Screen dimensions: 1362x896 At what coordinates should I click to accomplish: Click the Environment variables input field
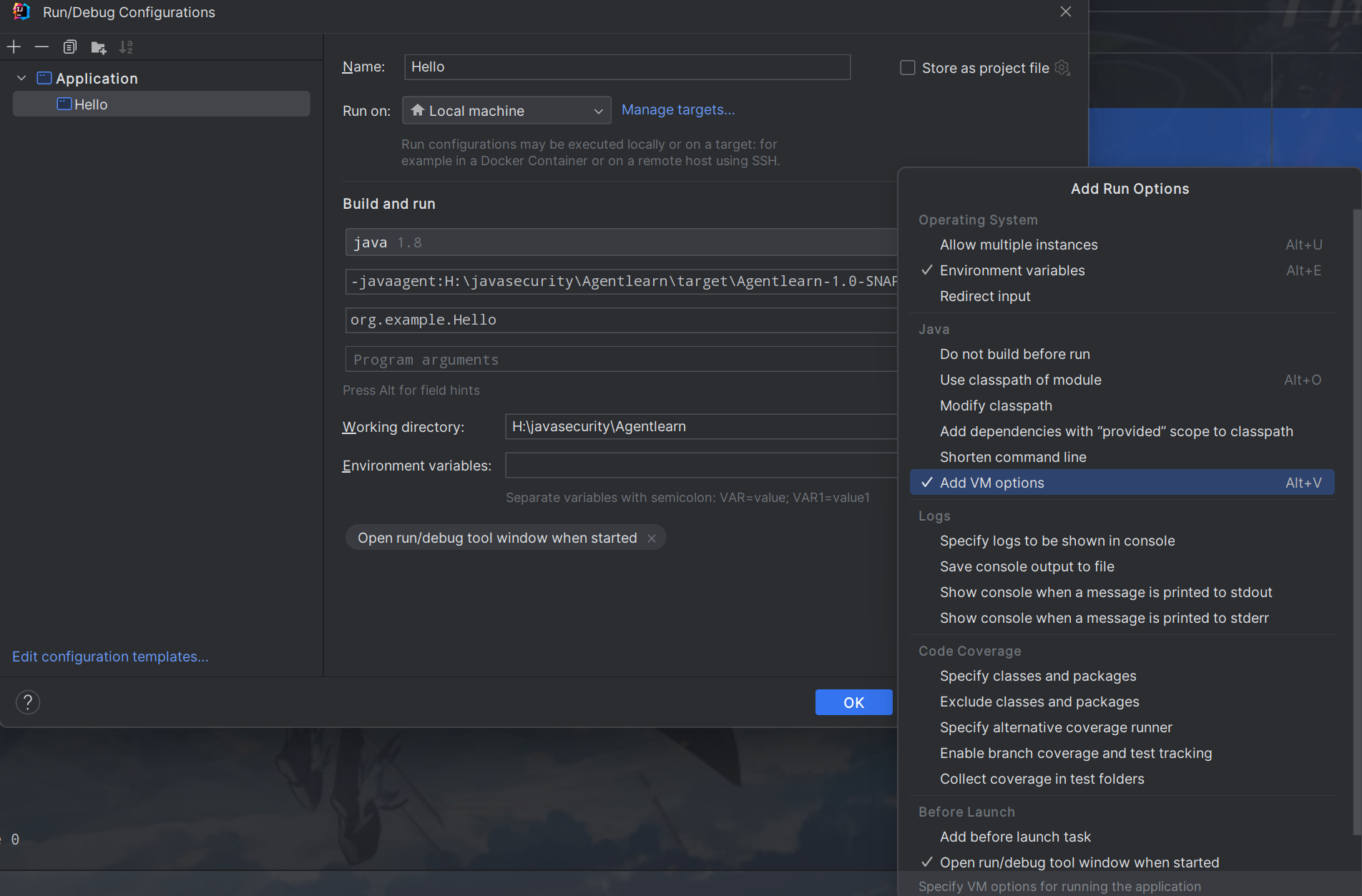(701, 466)
